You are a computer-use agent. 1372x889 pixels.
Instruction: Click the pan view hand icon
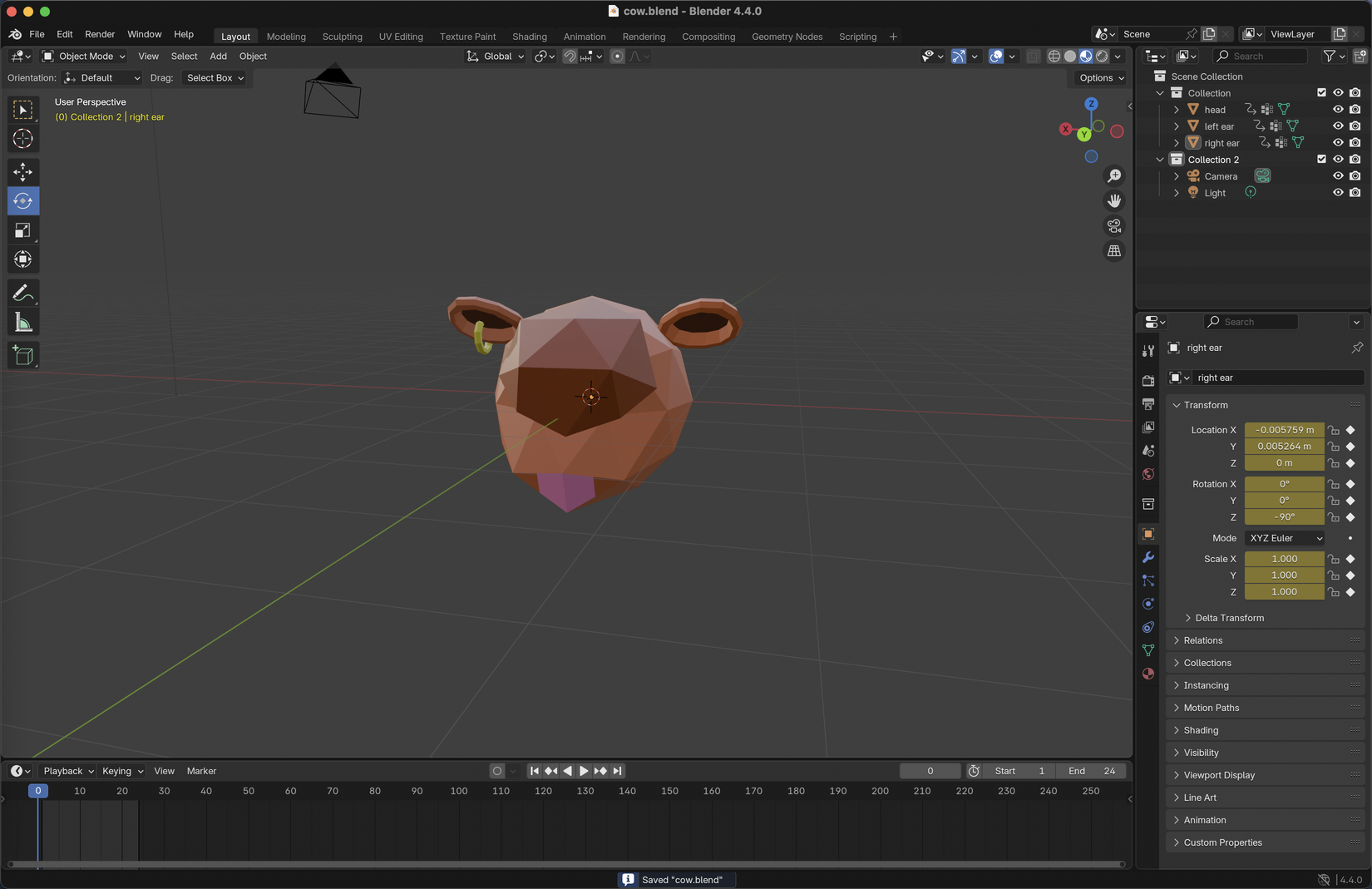[1114, 200]
